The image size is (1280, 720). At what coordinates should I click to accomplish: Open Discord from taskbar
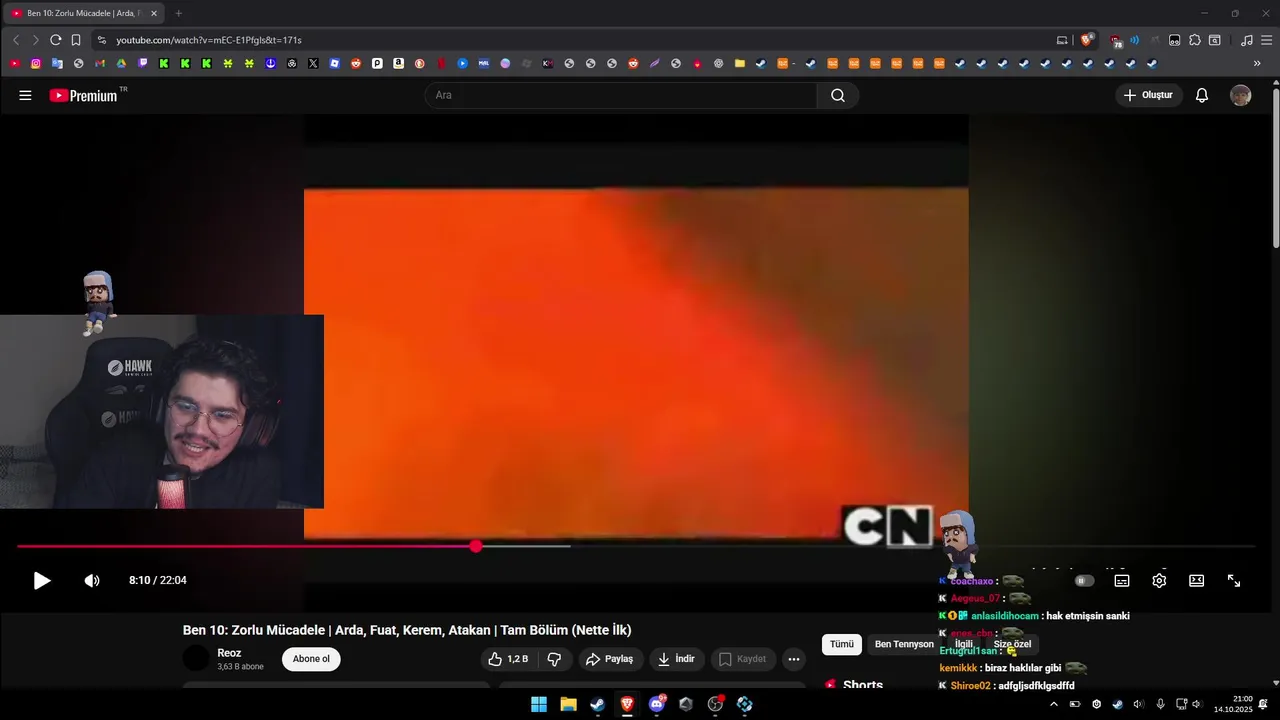pyautogui.click(x=657, y=704)
